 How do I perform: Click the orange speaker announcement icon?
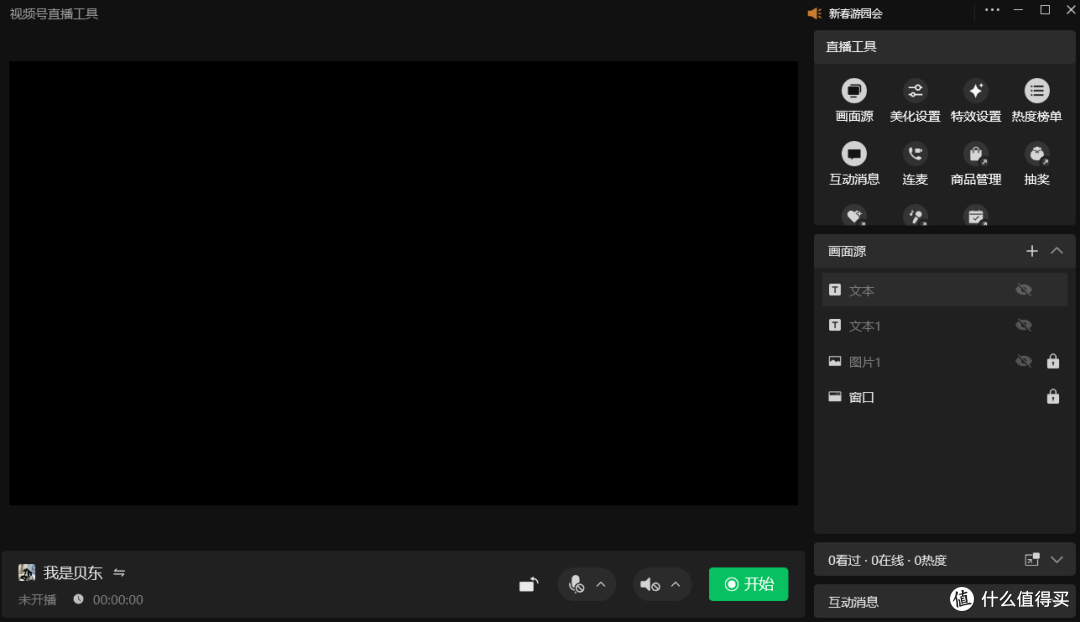814,14
